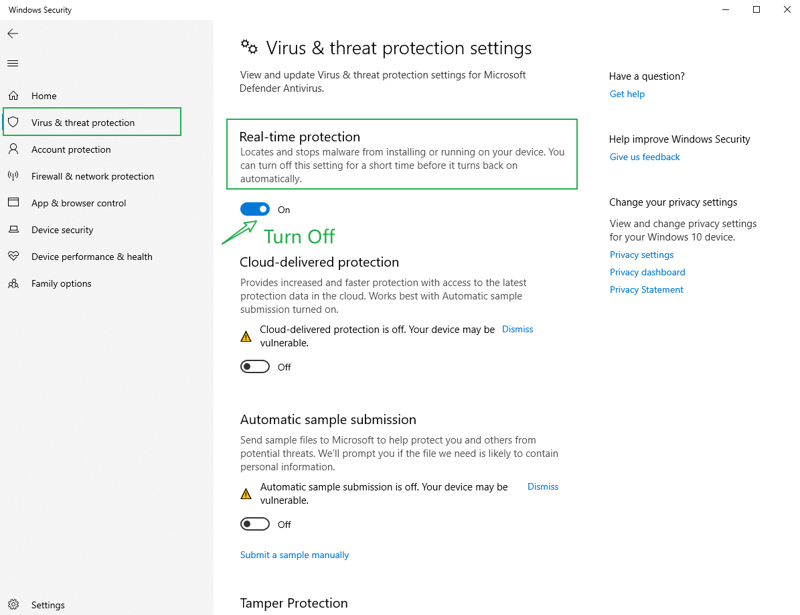
Task: Dismiss the Cloud-delivered protection warning
Action: (517, 329)
